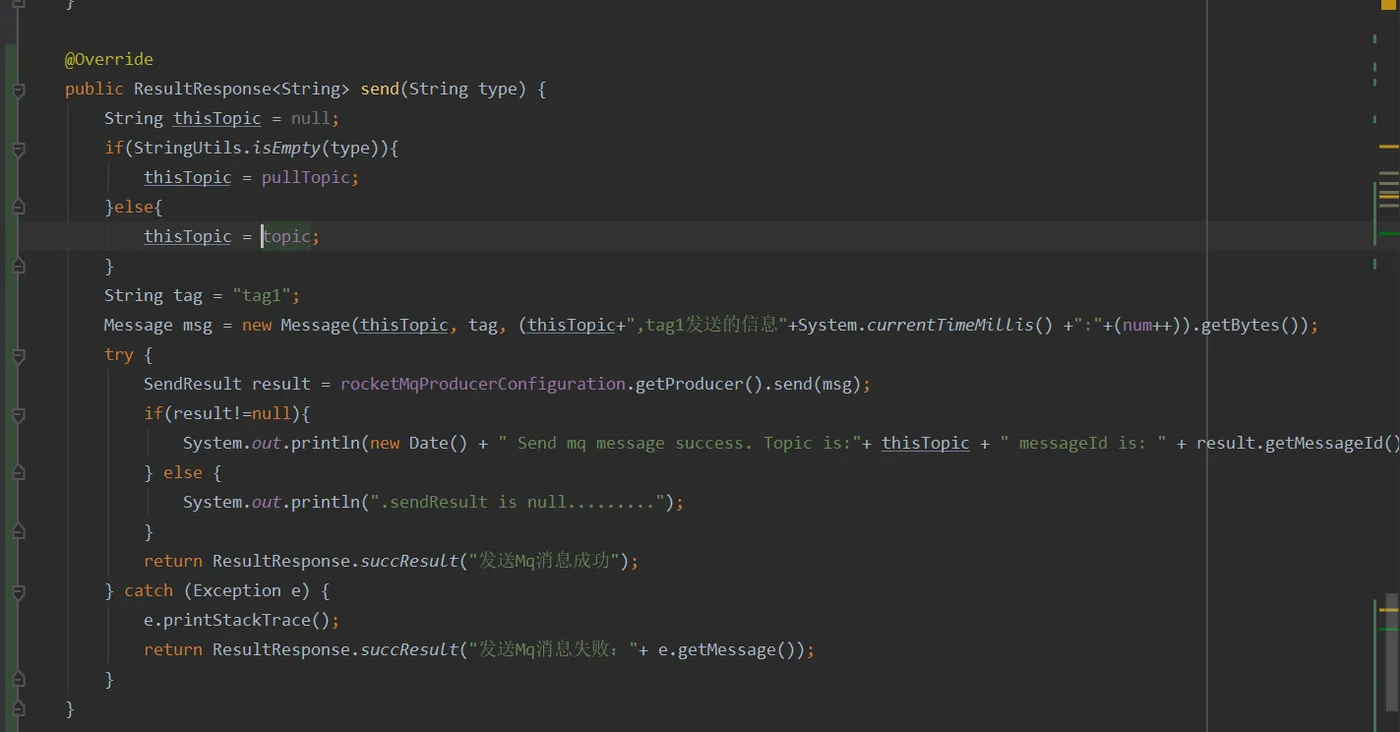Click println on the sendResult is null line
The width and height of the screenshot is (1400, 732).
(326, 502)
